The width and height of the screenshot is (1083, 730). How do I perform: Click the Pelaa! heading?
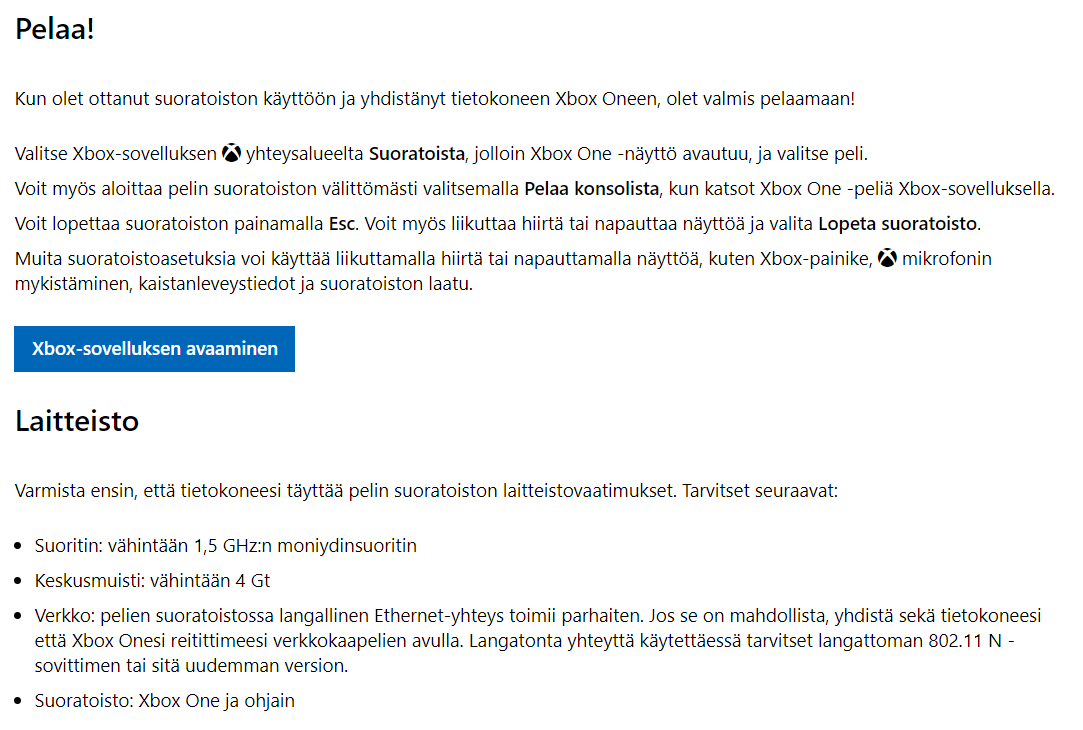pos(55,29)
